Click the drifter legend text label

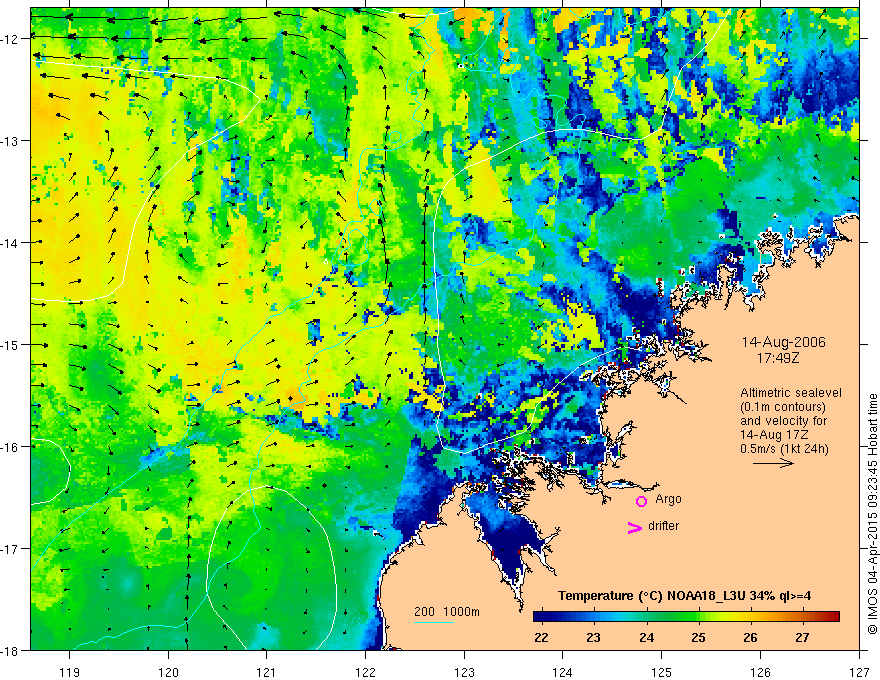[x=663, y=526]
